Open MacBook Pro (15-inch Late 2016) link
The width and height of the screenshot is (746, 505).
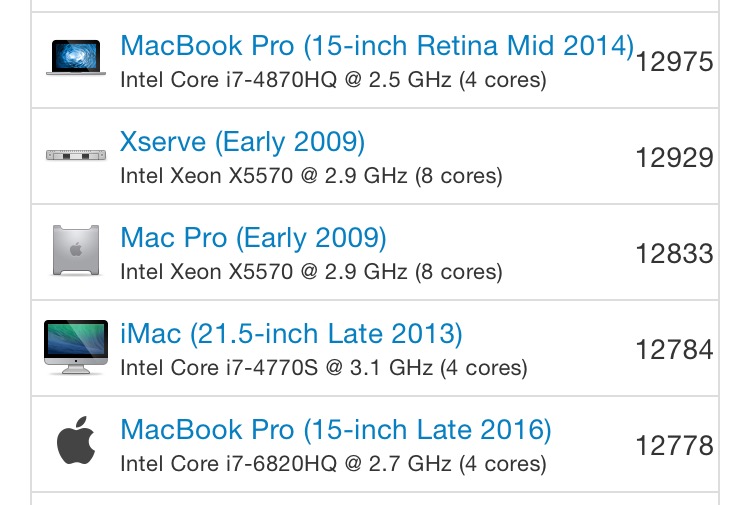[x=336, y=430]
